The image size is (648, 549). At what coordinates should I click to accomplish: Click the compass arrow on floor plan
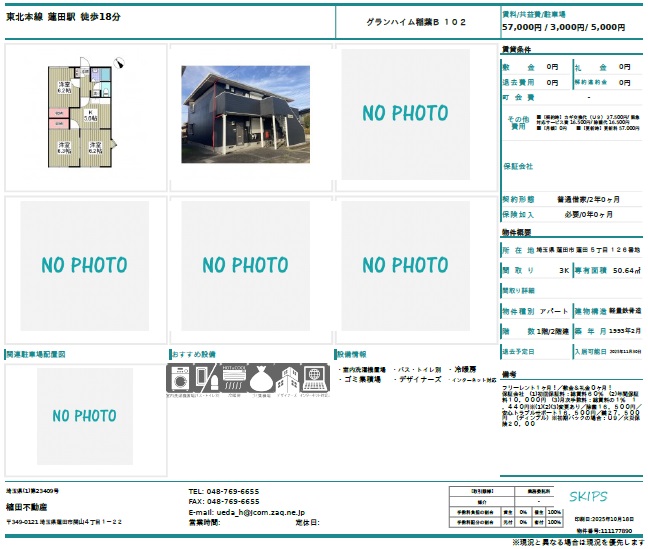120,65
